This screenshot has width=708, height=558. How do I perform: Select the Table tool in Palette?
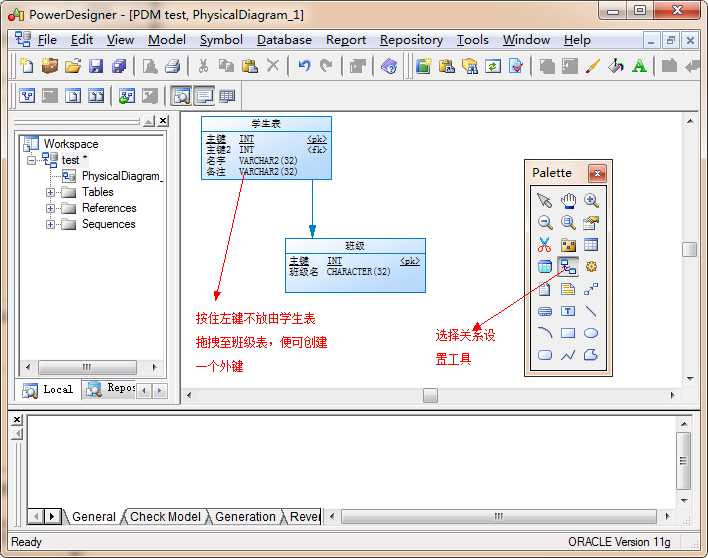(x=591, y=245)
